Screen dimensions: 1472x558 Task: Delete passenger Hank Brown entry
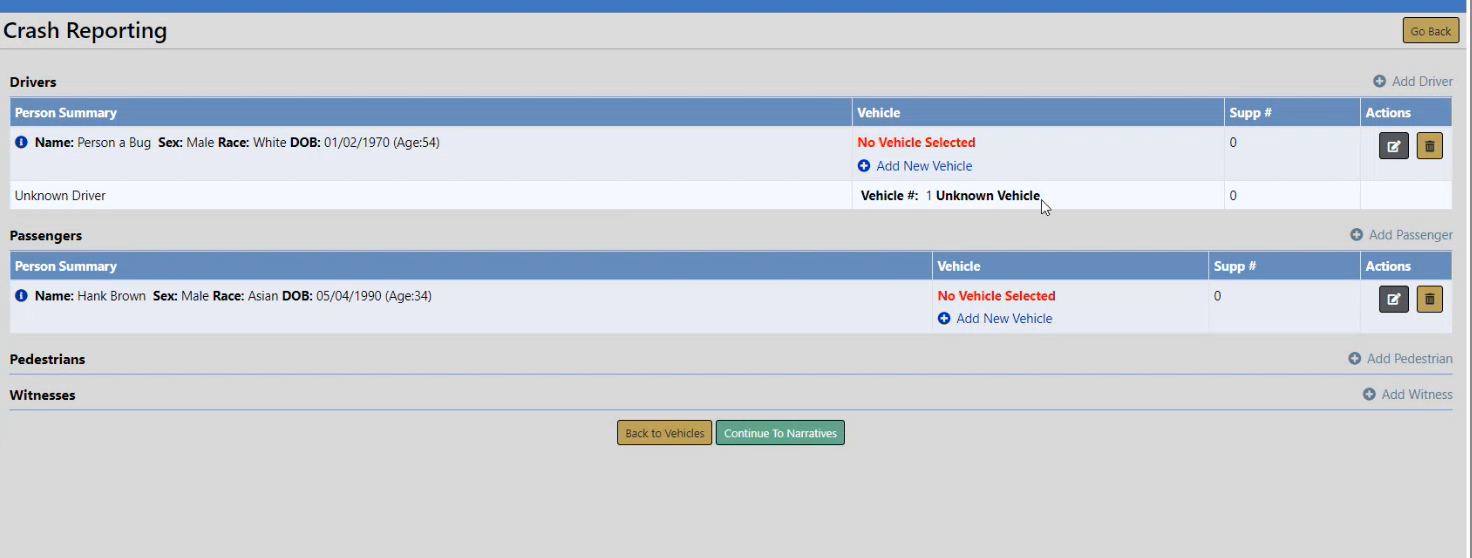pyautogui.click(x=1429, y=299)
